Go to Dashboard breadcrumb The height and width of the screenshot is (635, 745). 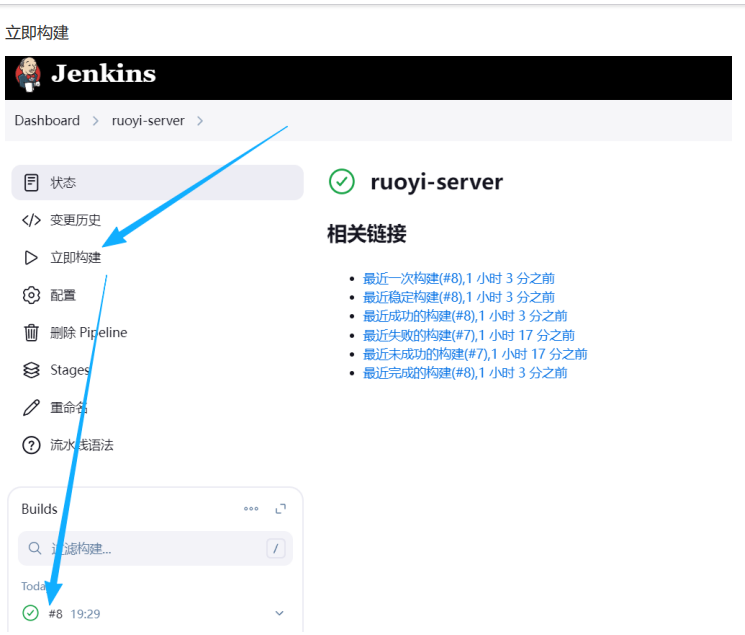[x=47, y=121]
